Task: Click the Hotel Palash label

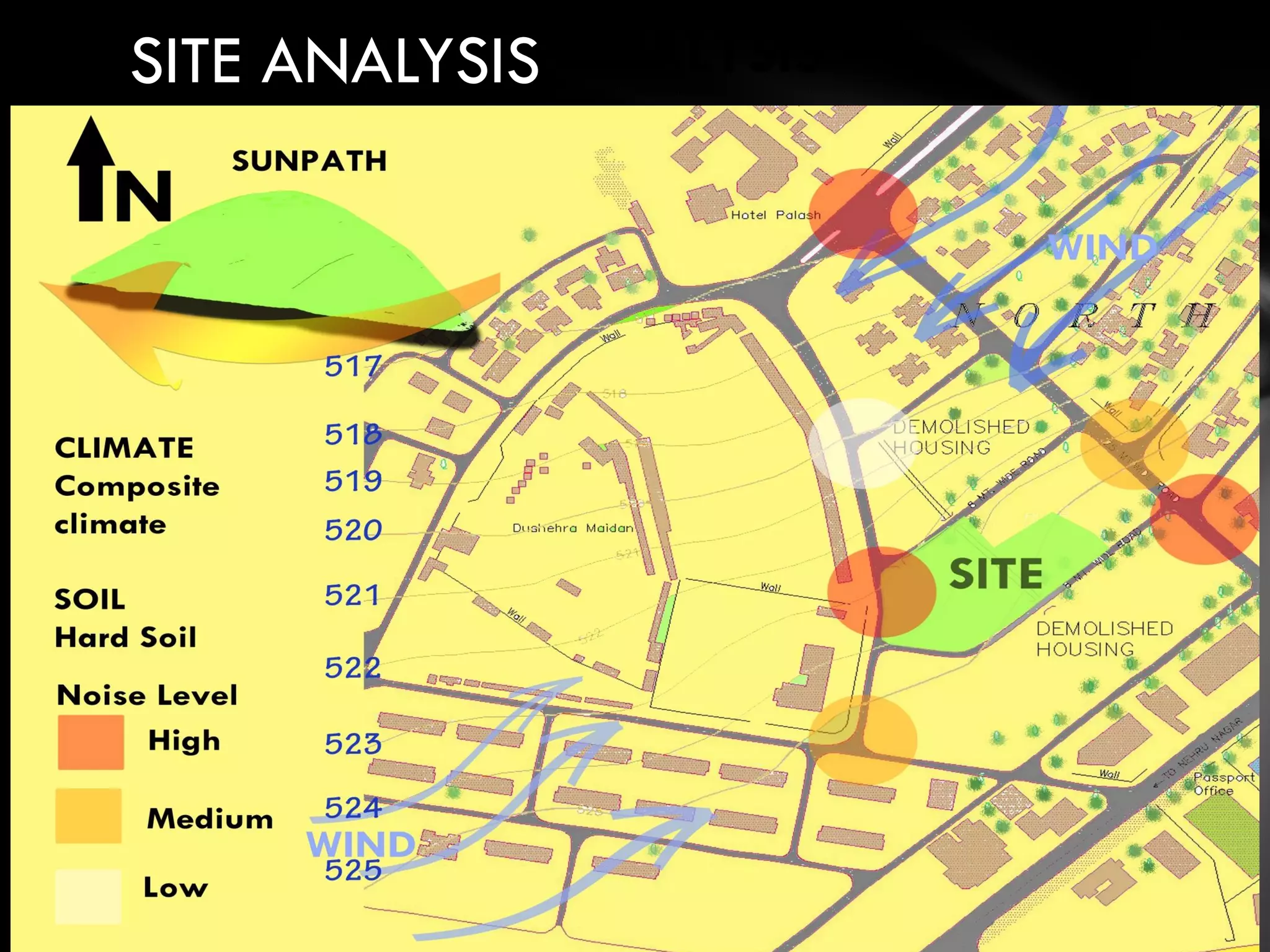Action: tap(775, 215)
